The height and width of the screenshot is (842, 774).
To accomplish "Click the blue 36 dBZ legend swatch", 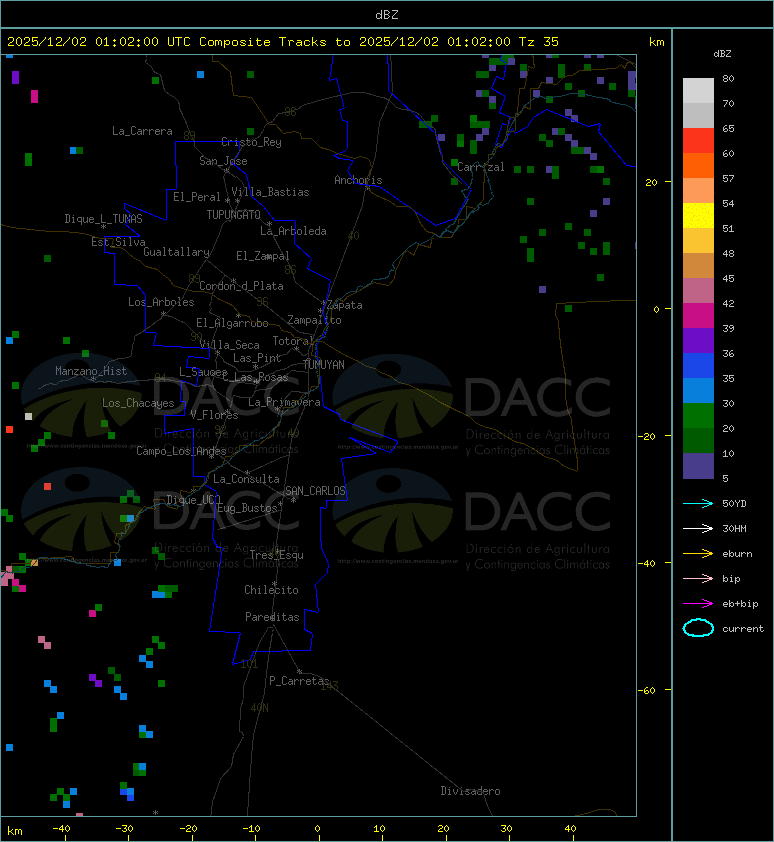I will [698, 365].
